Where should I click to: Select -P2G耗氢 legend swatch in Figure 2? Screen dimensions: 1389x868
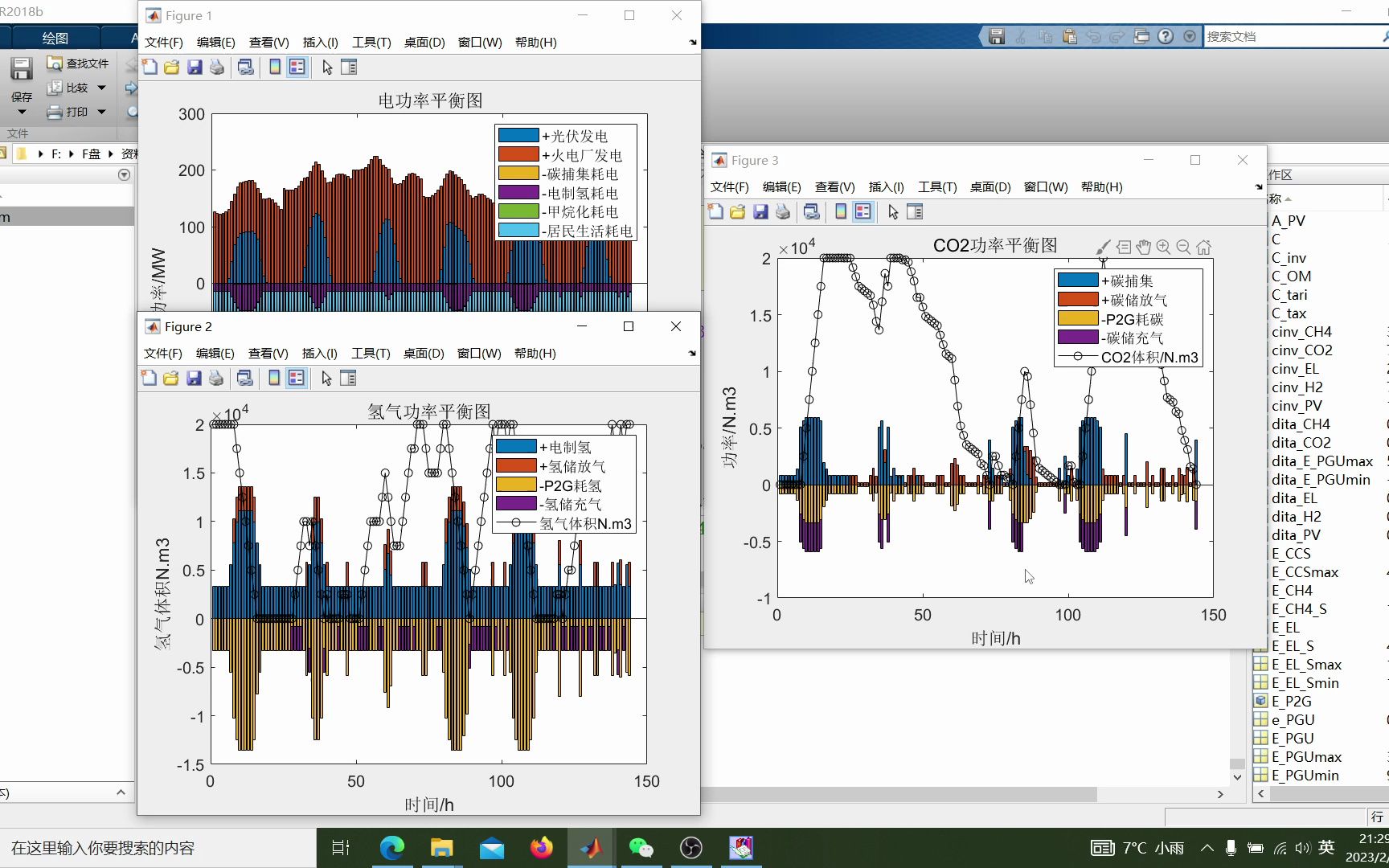coord(516,485)
